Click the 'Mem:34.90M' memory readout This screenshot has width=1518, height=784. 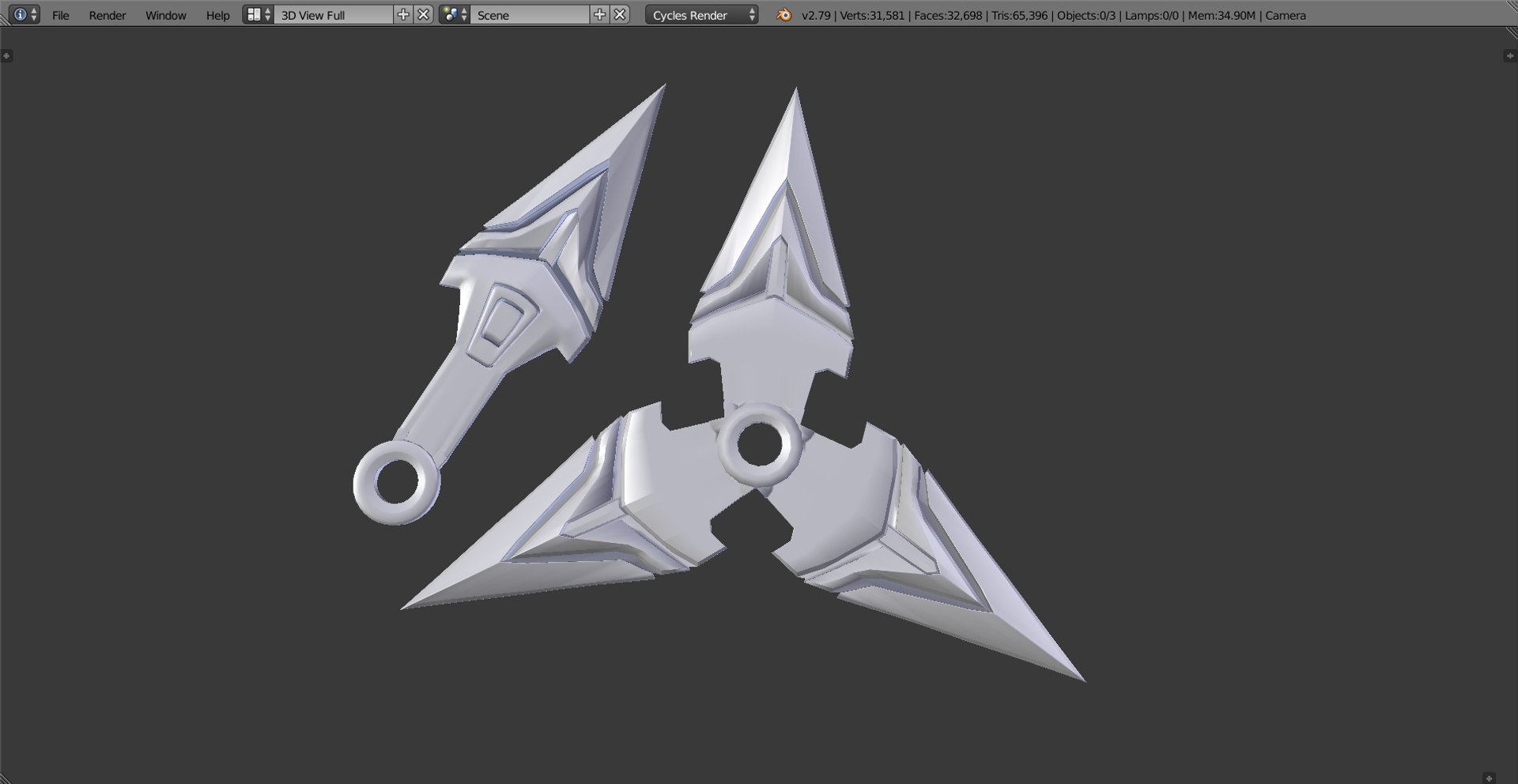pyautogui.click(x=1222, y=15)
